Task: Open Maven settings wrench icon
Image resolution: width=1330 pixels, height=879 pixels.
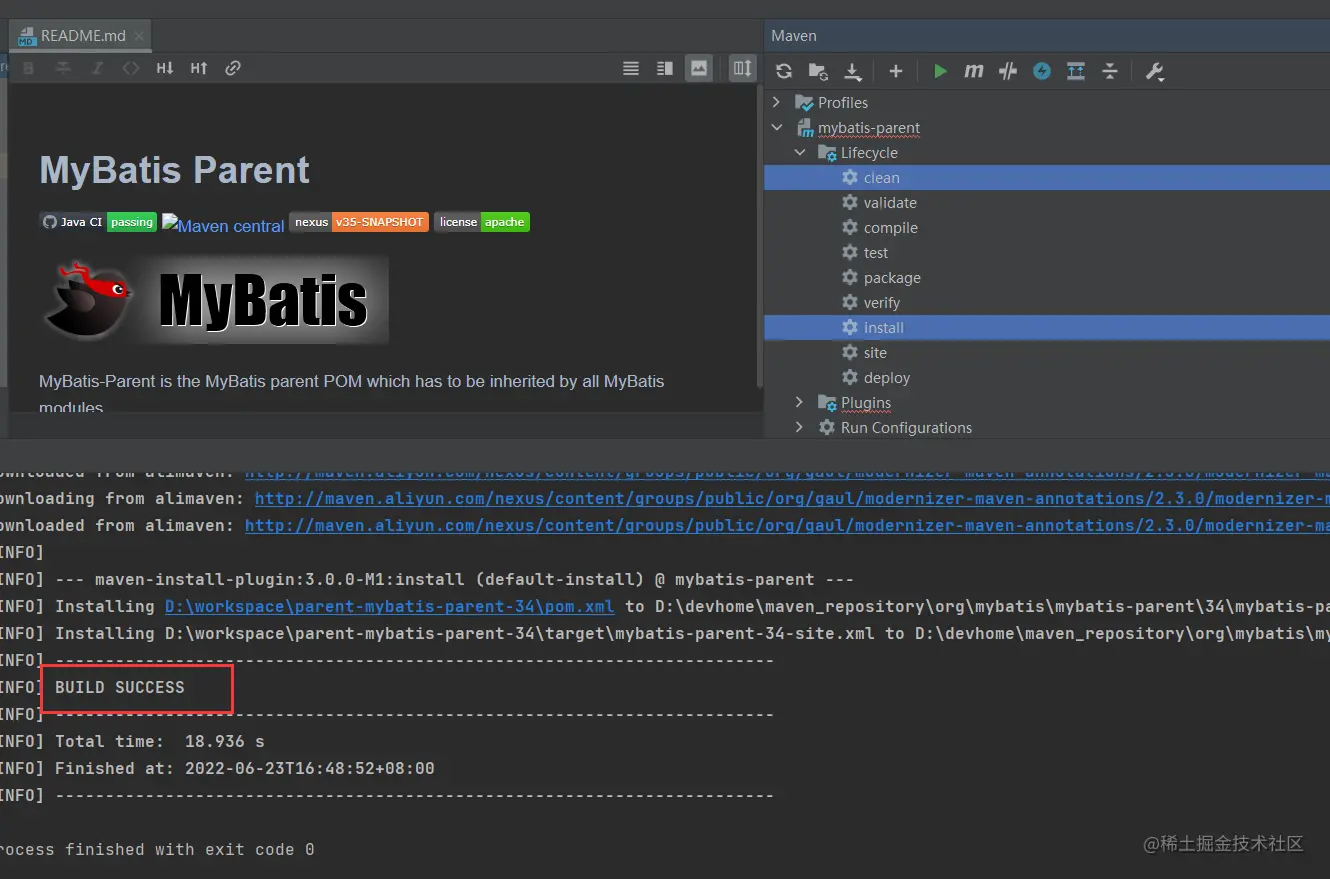Action: click(x=1154, y=71)
